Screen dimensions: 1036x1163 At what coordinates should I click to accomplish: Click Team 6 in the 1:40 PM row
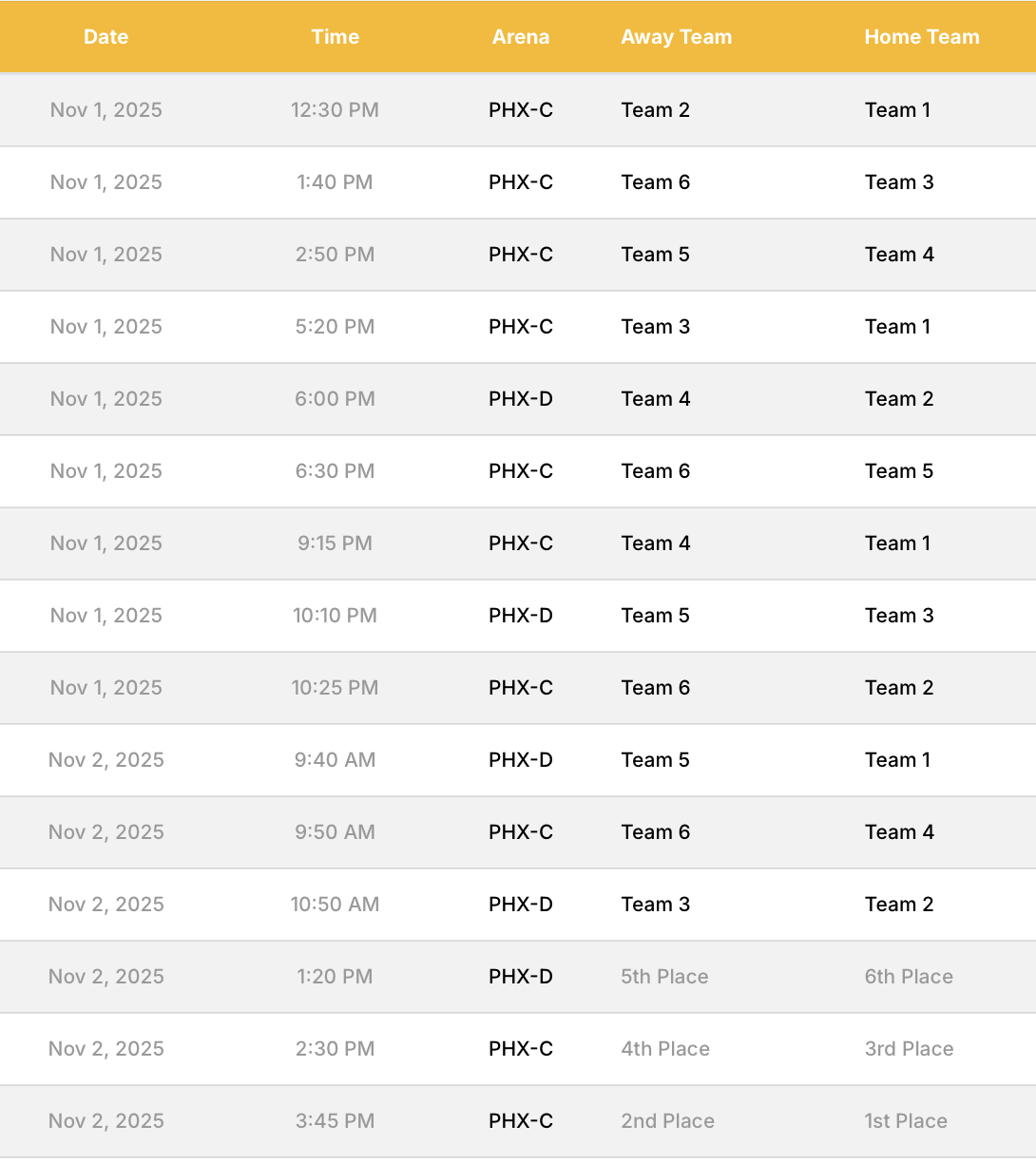pyautogui.click(x=655, y=182)
